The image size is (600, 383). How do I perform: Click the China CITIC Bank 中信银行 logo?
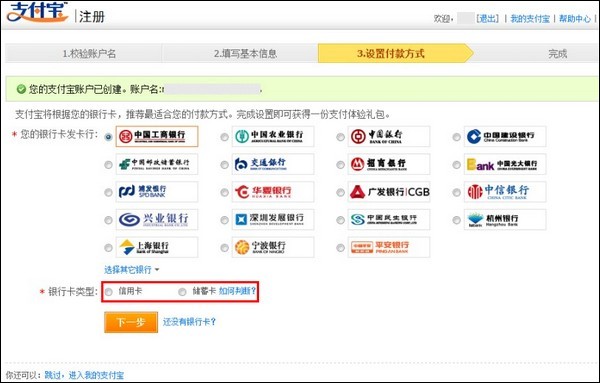(505, 192)
